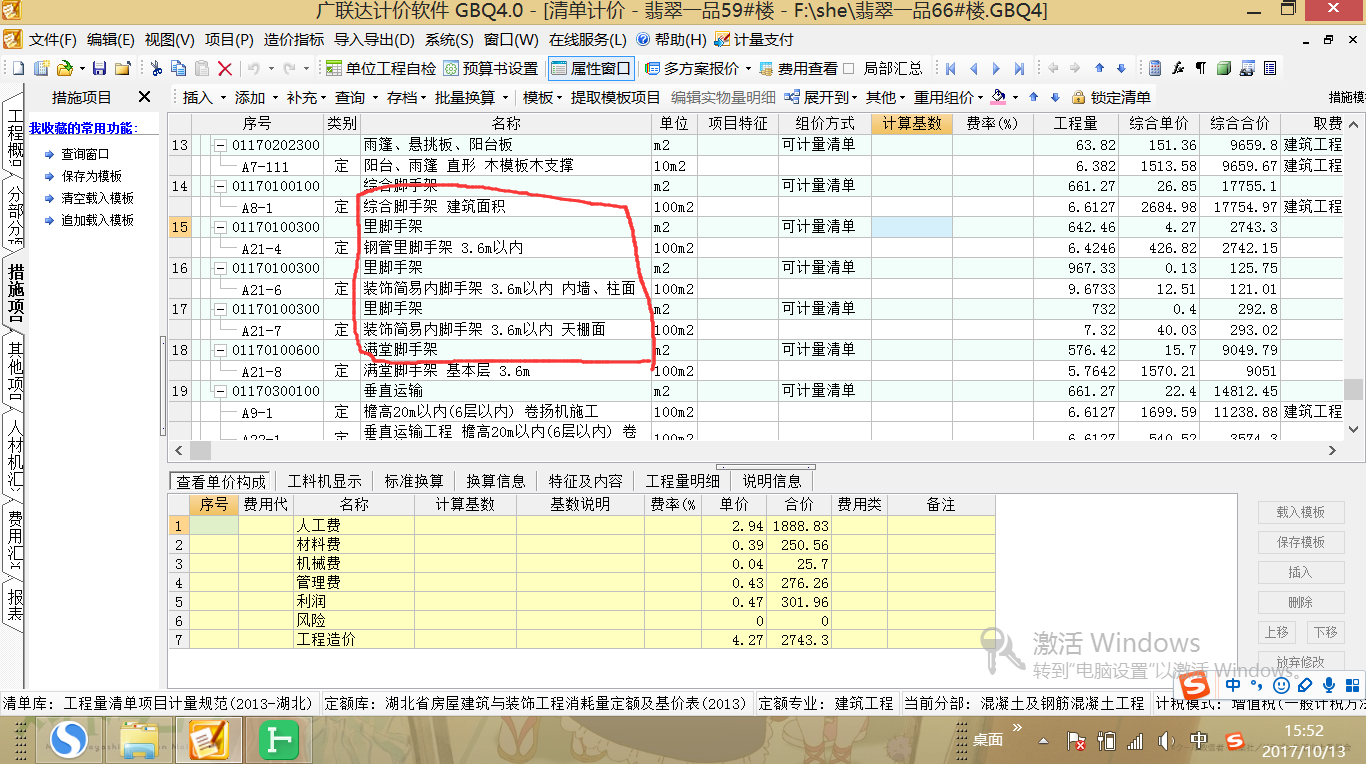The width and height of the screenshot is (1366, 764).
Task: Go to previous record arrow
Action: [x=974, y=68]
